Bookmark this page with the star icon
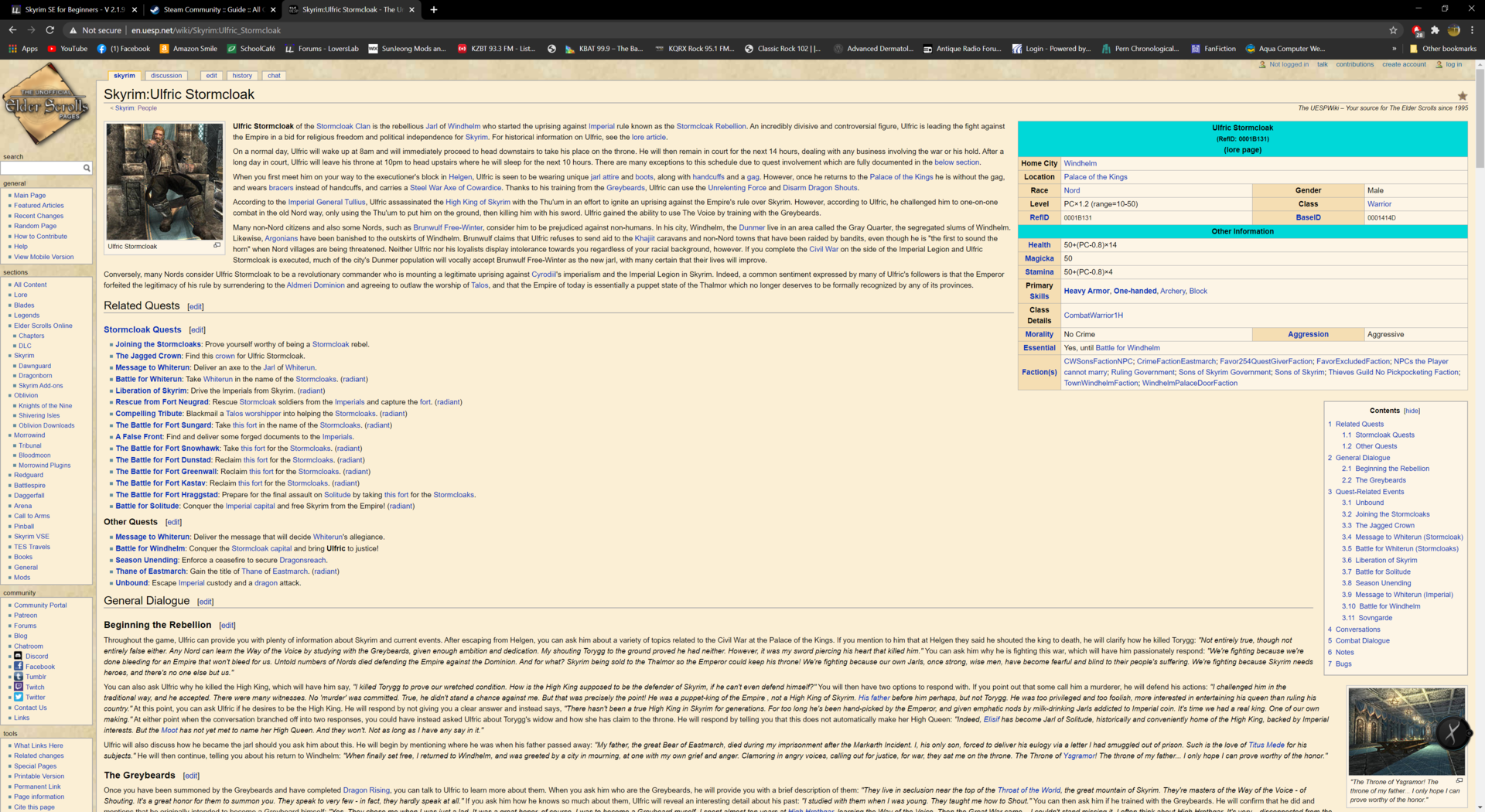The width and height of the screenshot is (1485, 812). coord(1393,30)
